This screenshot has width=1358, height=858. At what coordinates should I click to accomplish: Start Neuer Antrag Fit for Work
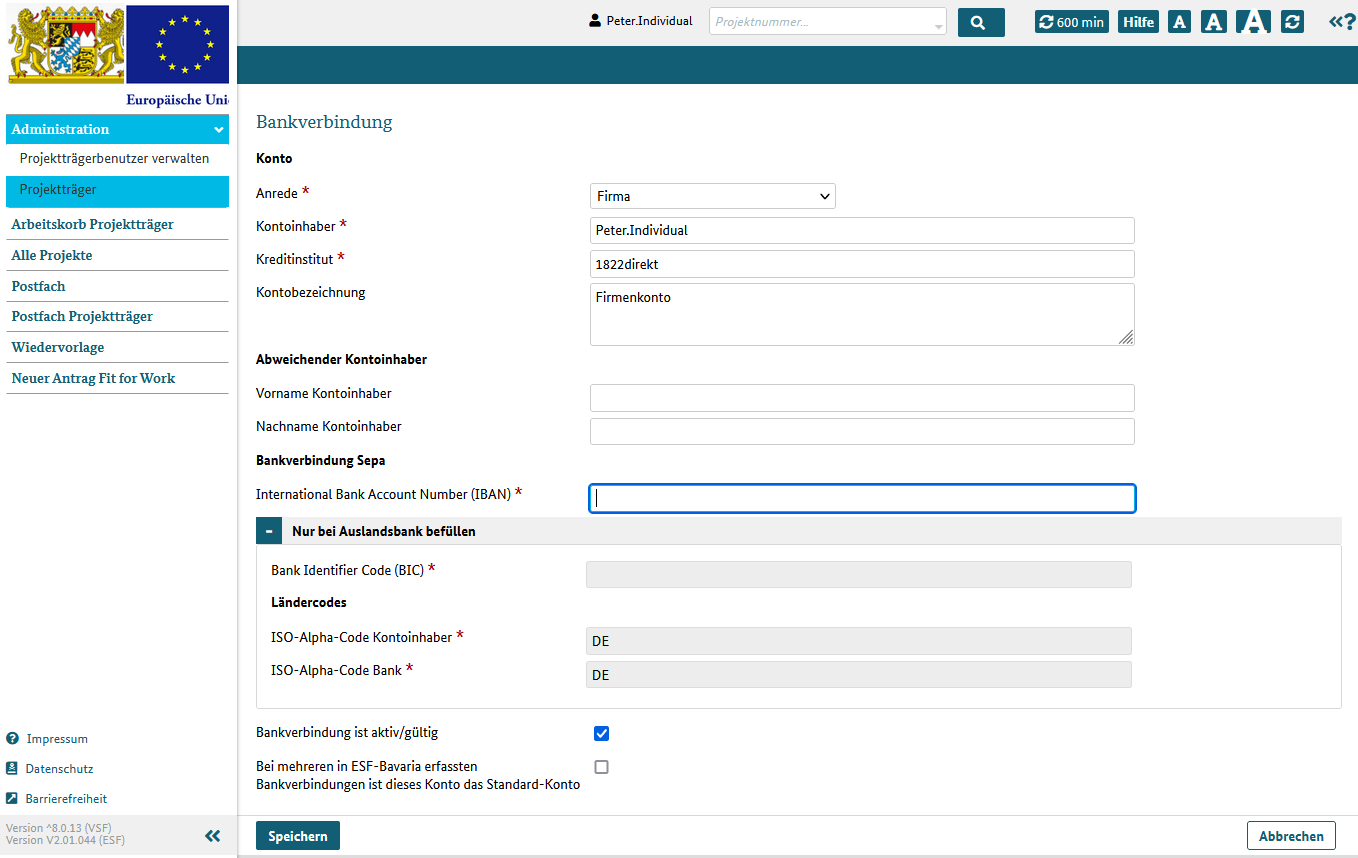point(93,379)
